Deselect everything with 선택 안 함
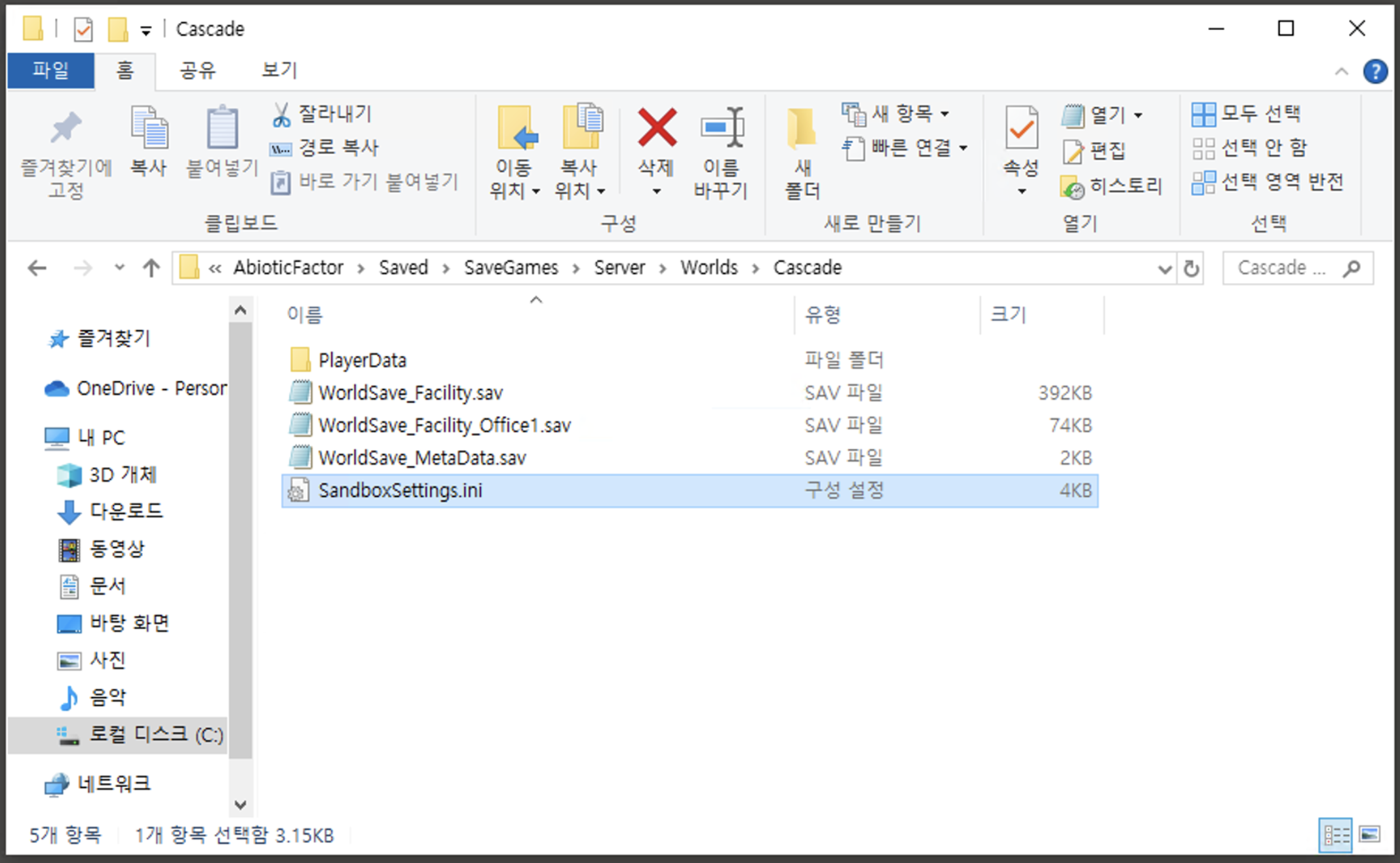 [1249, 148]
